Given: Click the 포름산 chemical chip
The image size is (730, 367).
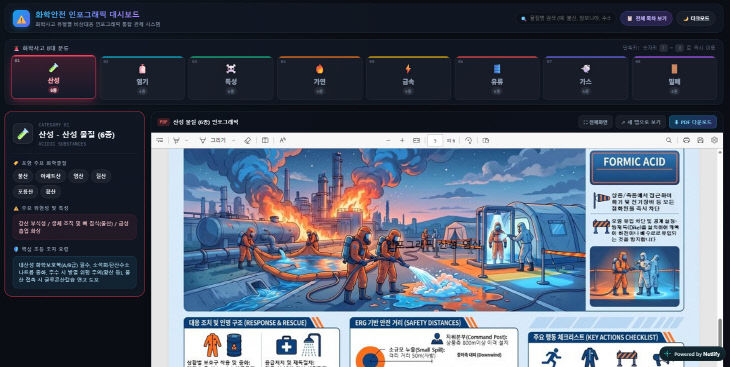Looking at the screenshot, I should [x=25, y=191].
